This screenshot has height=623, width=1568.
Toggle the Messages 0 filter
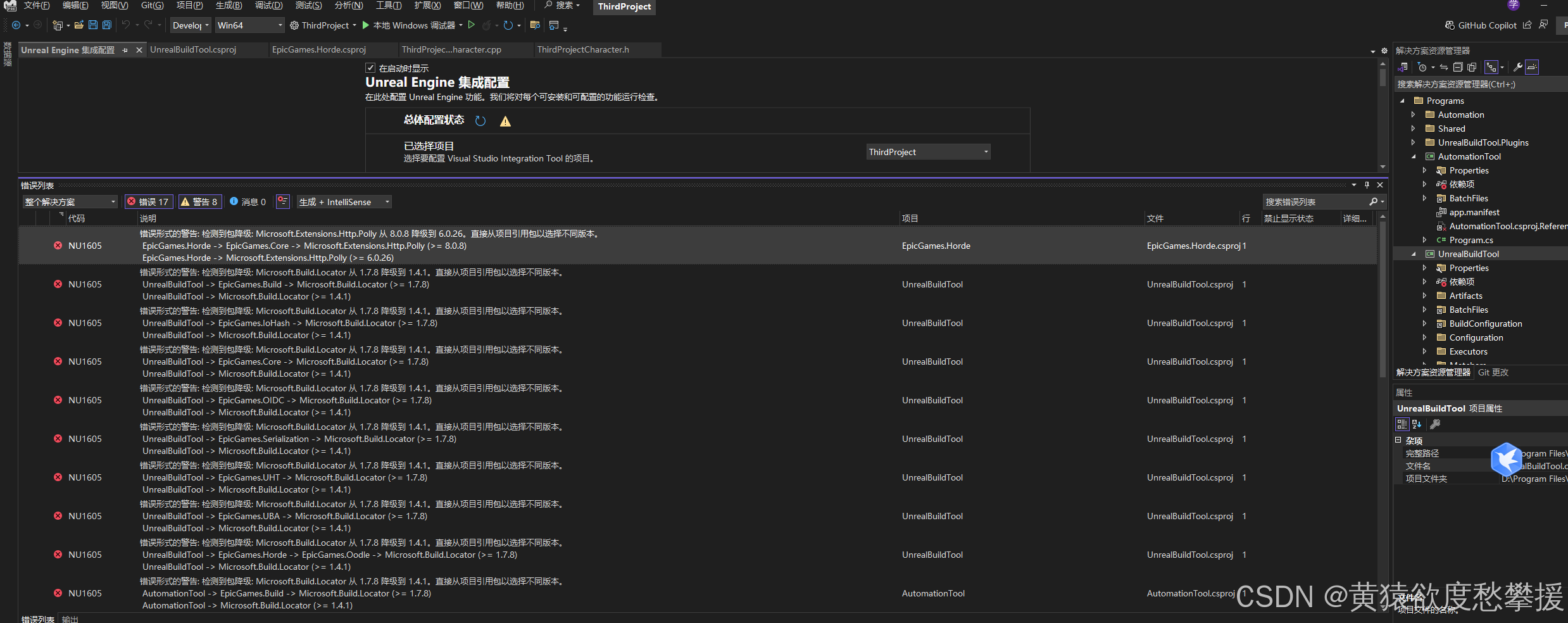click(248, 202)
